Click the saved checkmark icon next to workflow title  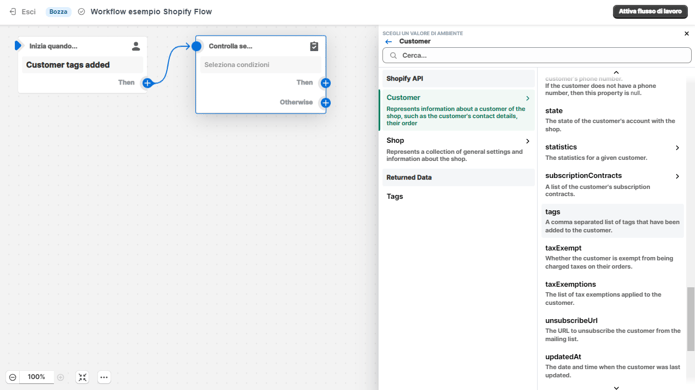(82, 12)
